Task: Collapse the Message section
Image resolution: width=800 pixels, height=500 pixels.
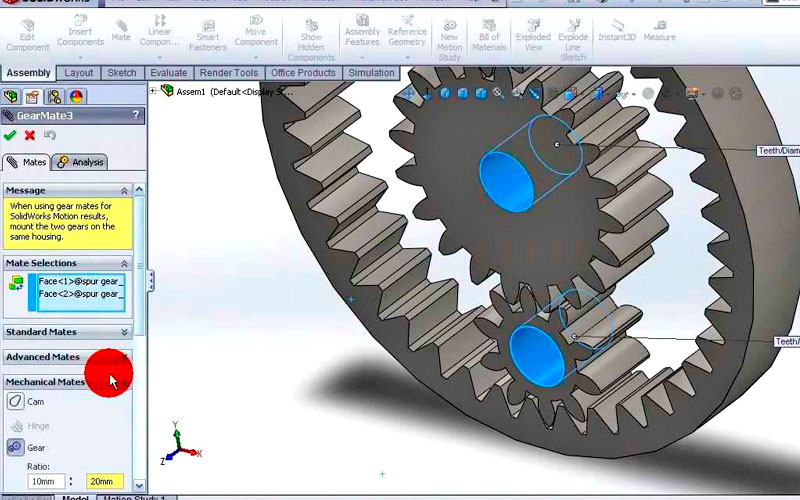Action: [x=124, y=190]
